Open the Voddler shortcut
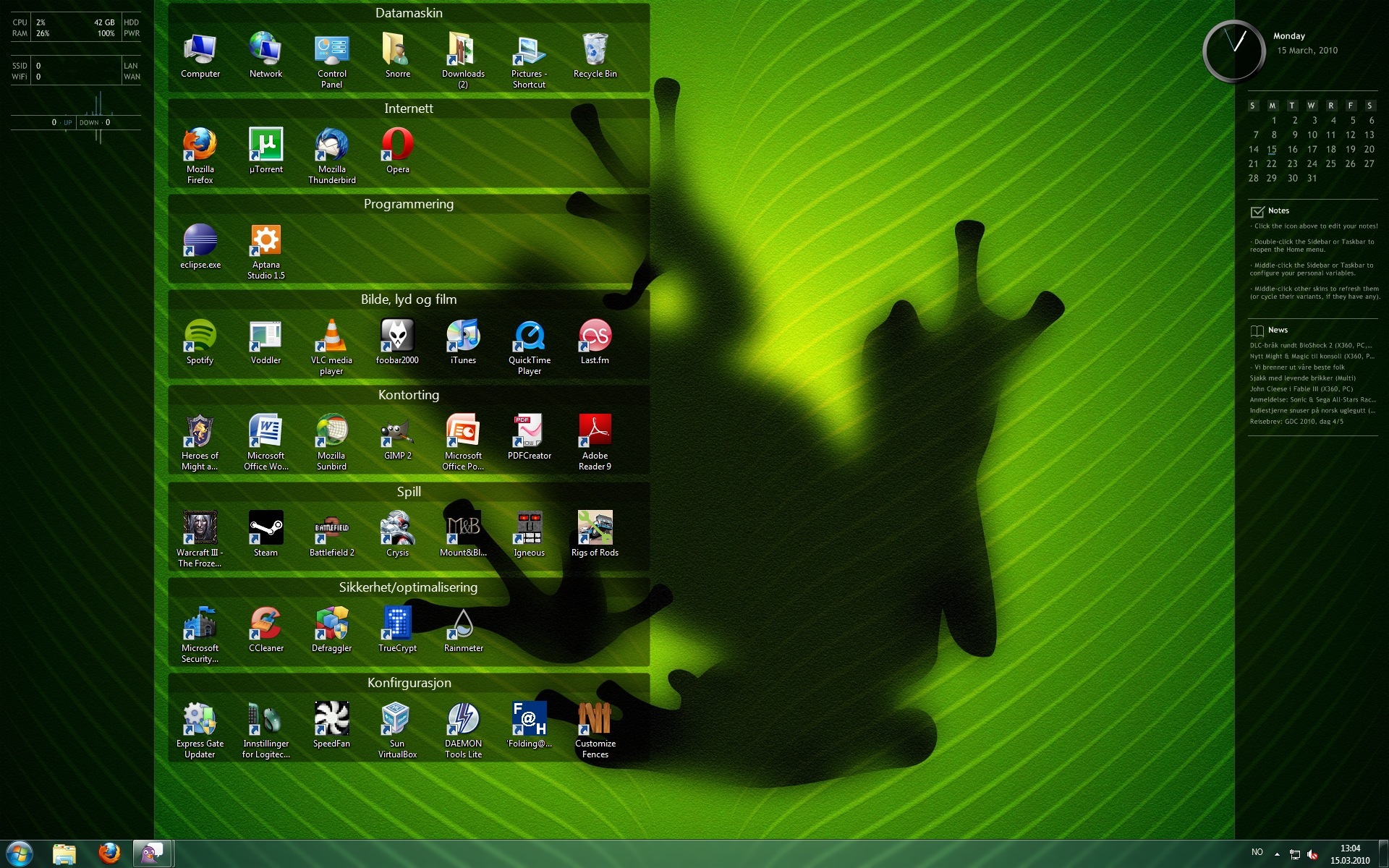The image size is (1389, 868). tap(266, 342)
